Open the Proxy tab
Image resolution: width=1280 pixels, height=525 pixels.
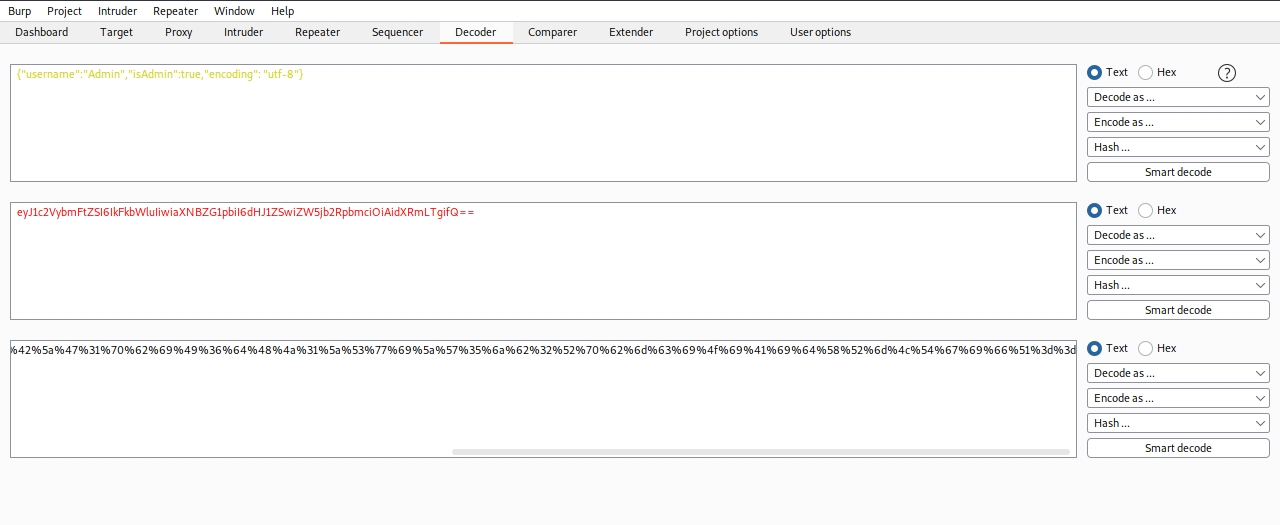[x=179, y=32]
